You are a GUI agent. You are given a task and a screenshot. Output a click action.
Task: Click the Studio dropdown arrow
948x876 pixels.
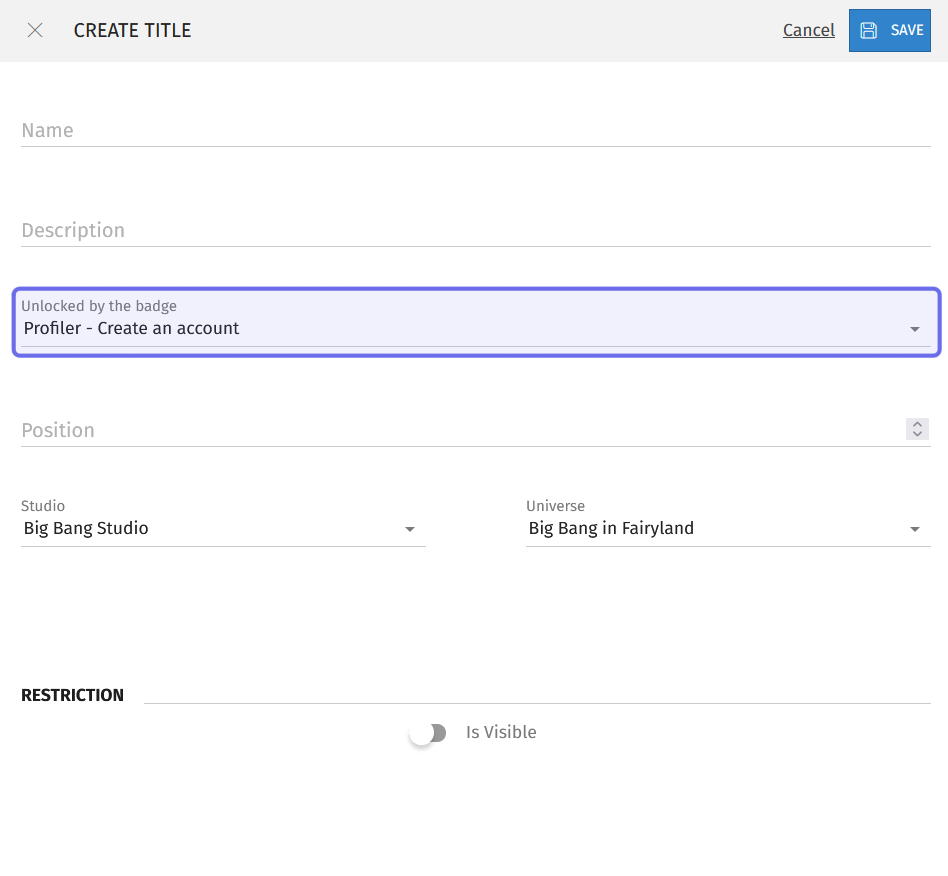(x=410, y=529)
